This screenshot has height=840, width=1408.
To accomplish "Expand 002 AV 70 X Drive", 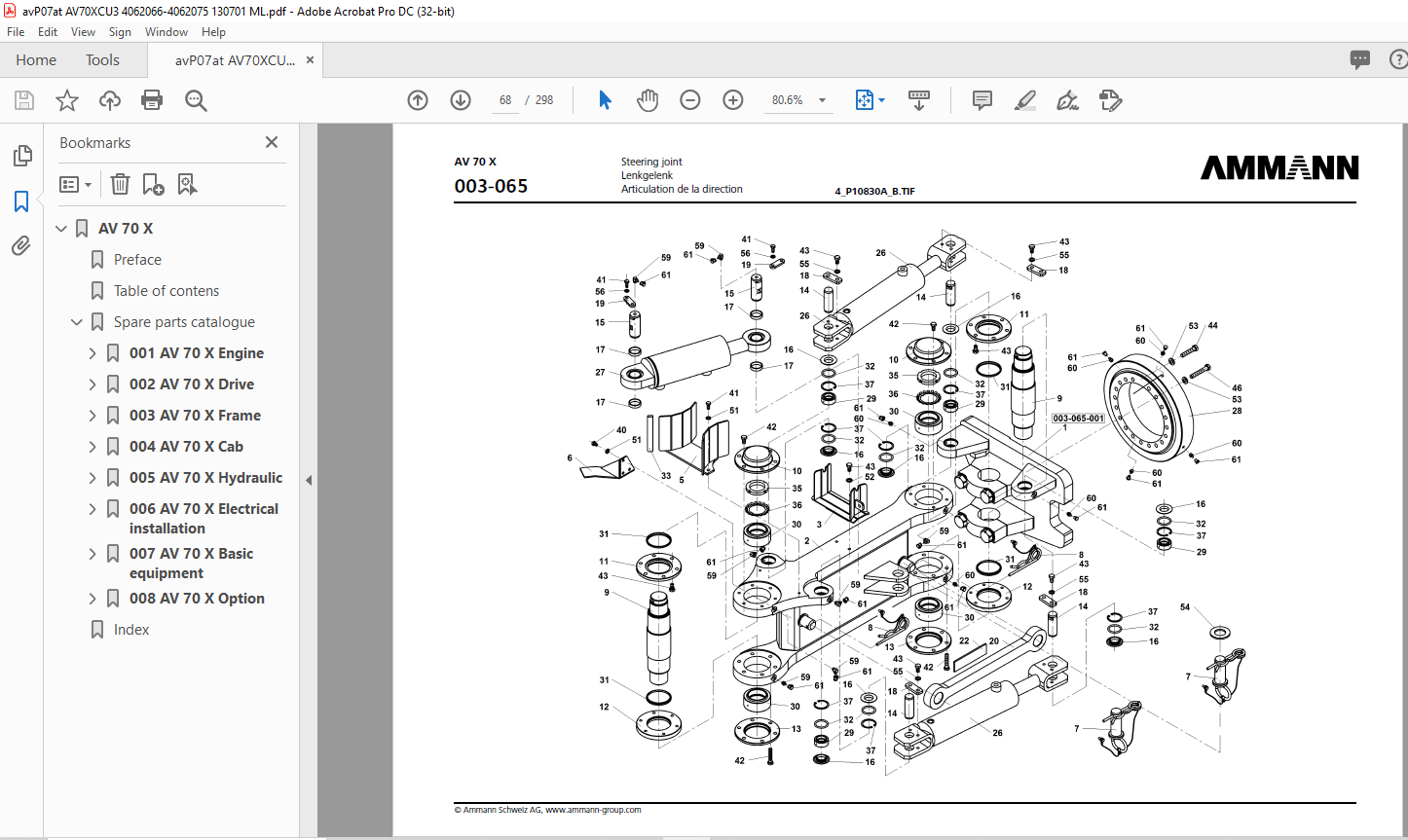I will [93, 384].
